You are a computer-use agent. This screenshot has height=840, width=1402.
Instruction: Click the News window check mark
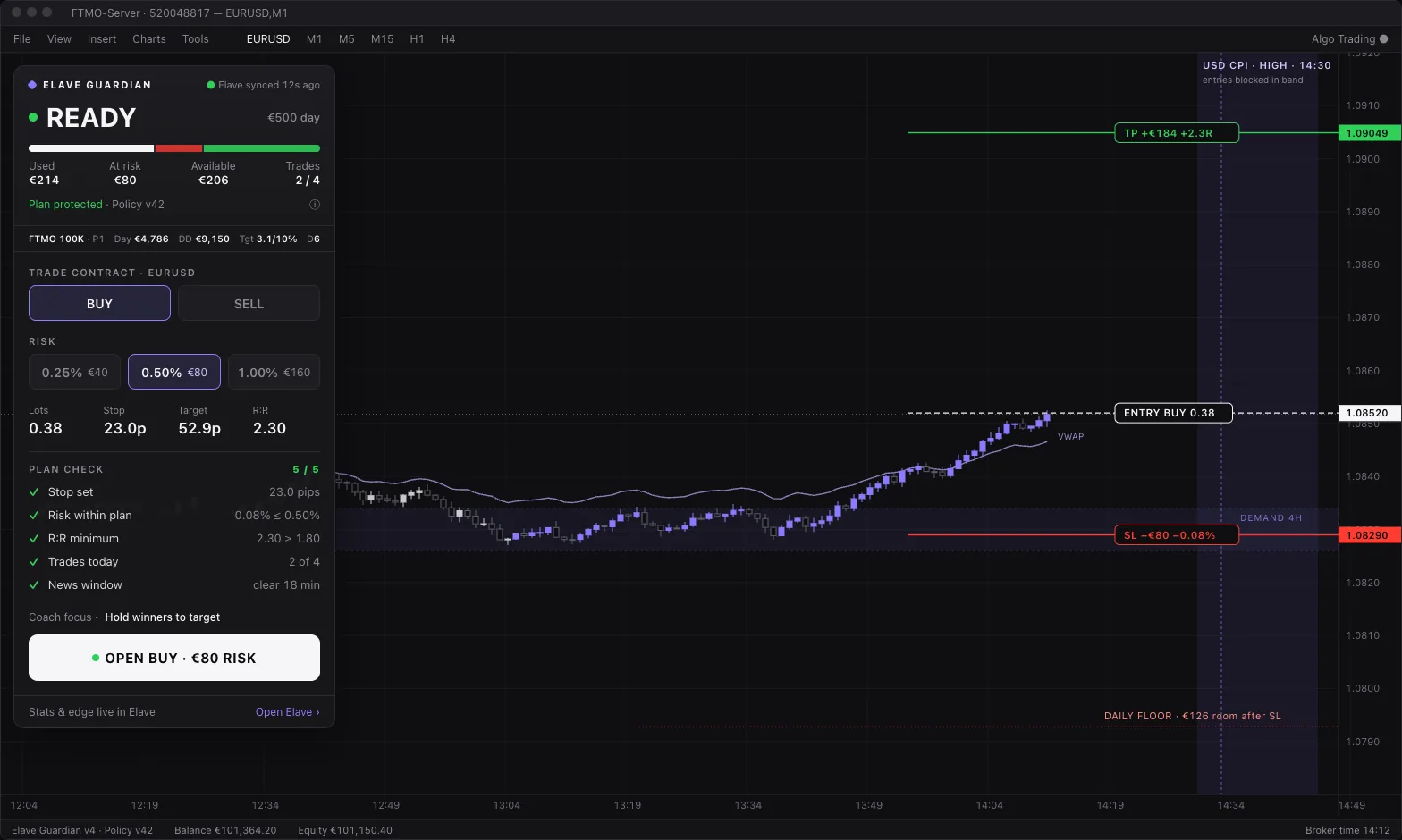[x=34, y=585]
